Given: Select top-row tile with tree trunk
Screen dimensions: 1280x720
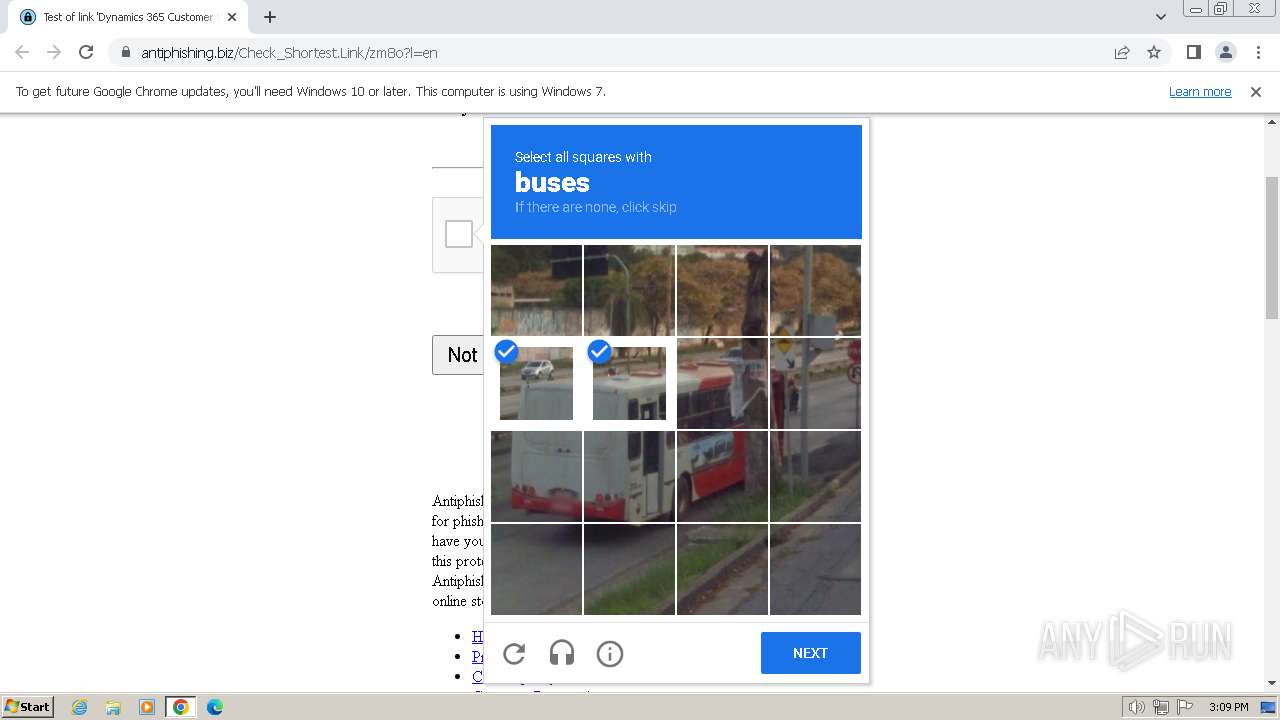Looking at the screenshot, I should [x=722, y=290].
